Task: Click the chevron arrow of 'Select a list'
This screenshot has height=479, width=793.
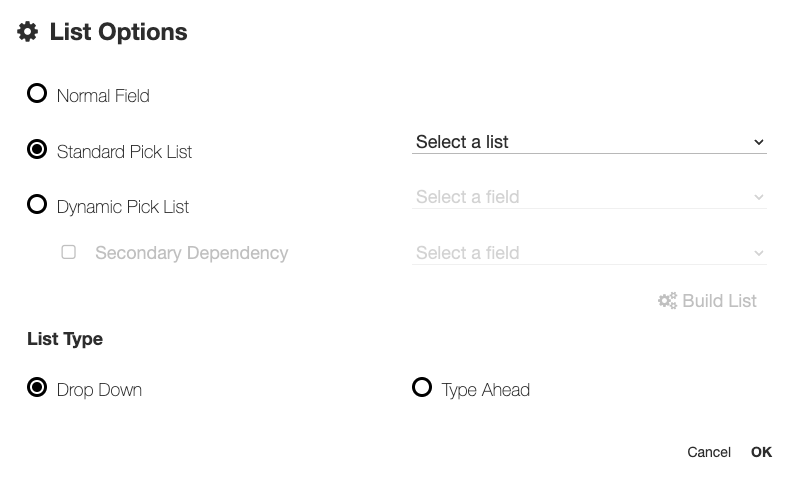Action: tap(759, 142)
